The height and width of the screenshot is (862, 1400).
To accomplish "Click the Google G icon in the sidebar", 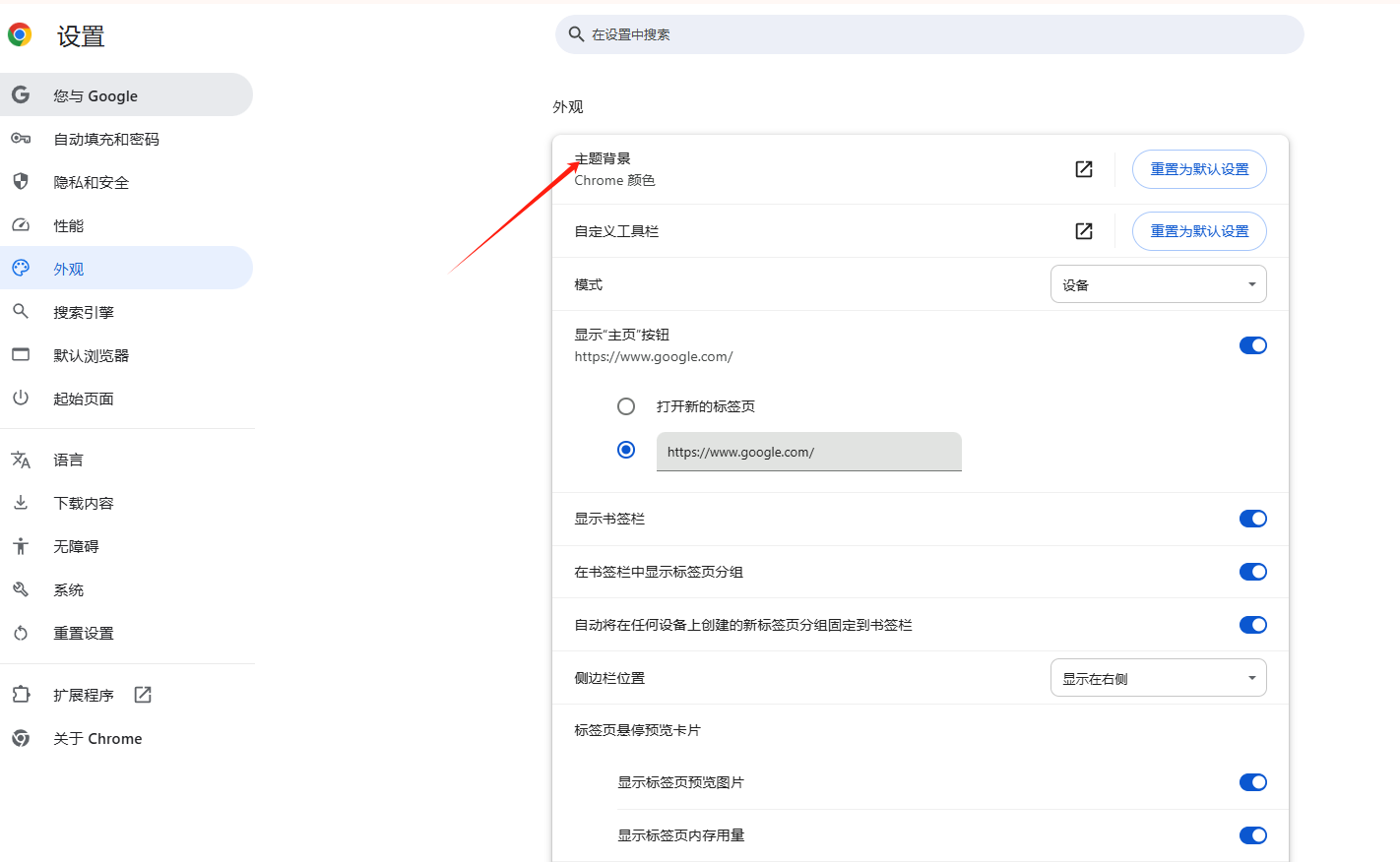I will [x=21, y=95].
